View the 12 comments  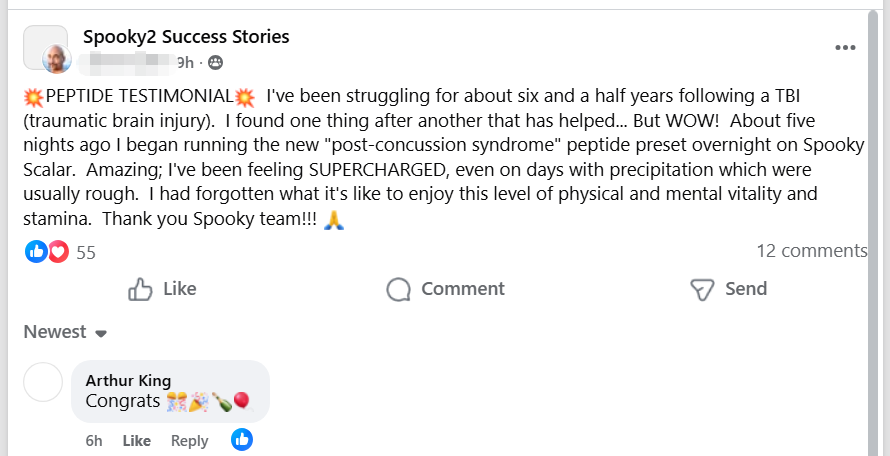tap(811, 251)
